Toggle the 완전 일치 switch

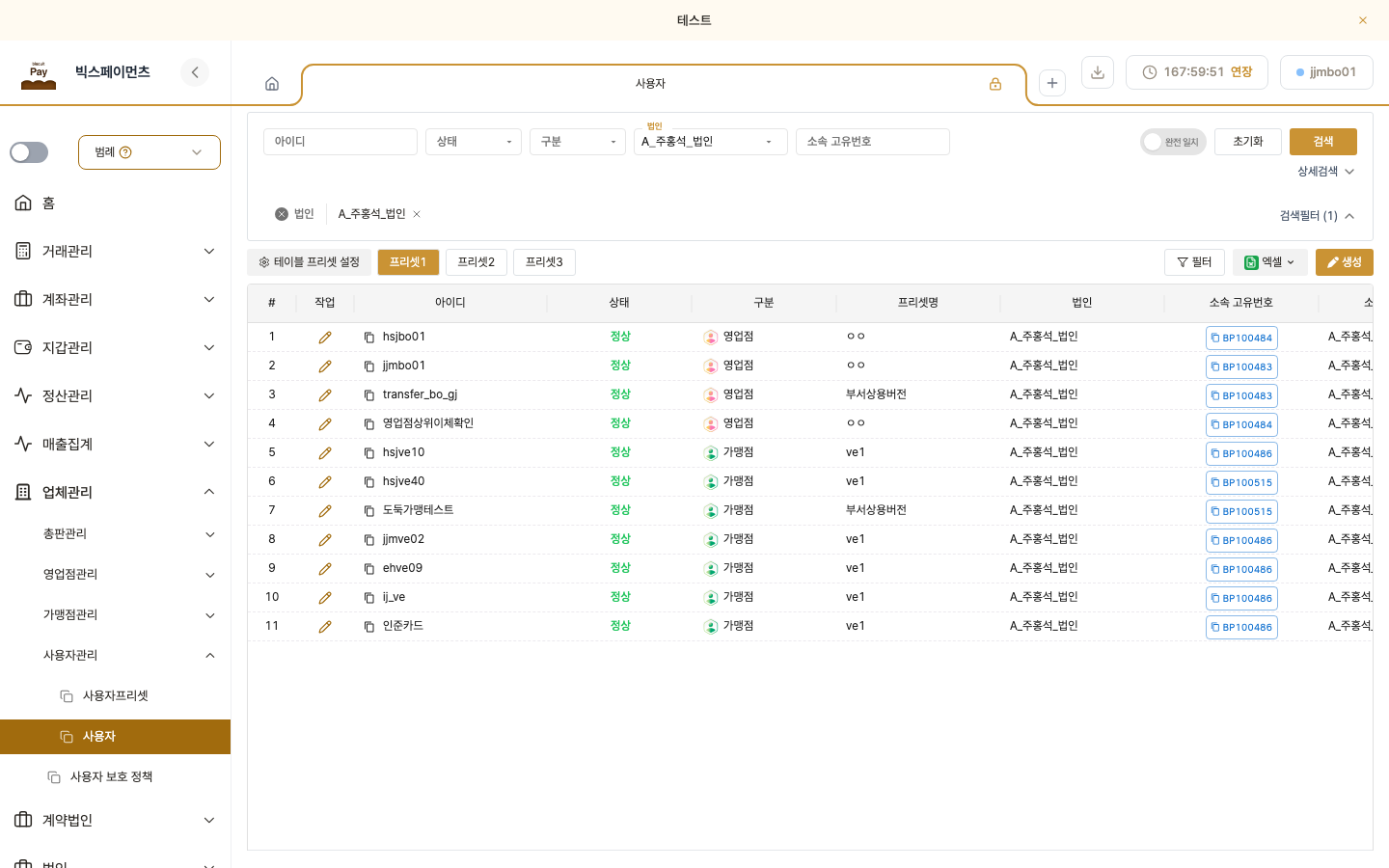coord(1173,142)
